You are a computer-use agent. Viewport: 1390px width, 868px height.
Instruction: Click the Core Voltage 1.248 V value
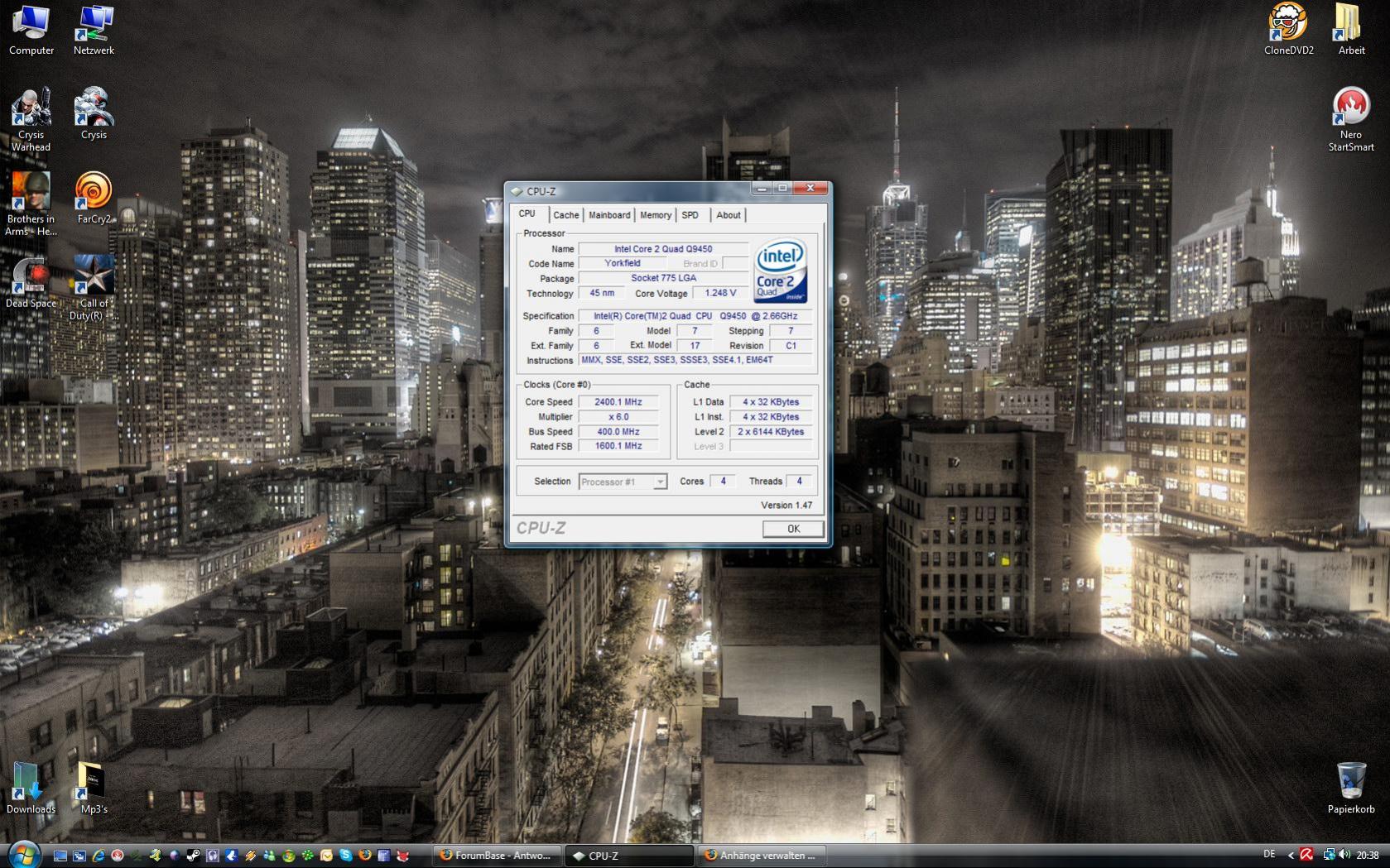point(720,293)
